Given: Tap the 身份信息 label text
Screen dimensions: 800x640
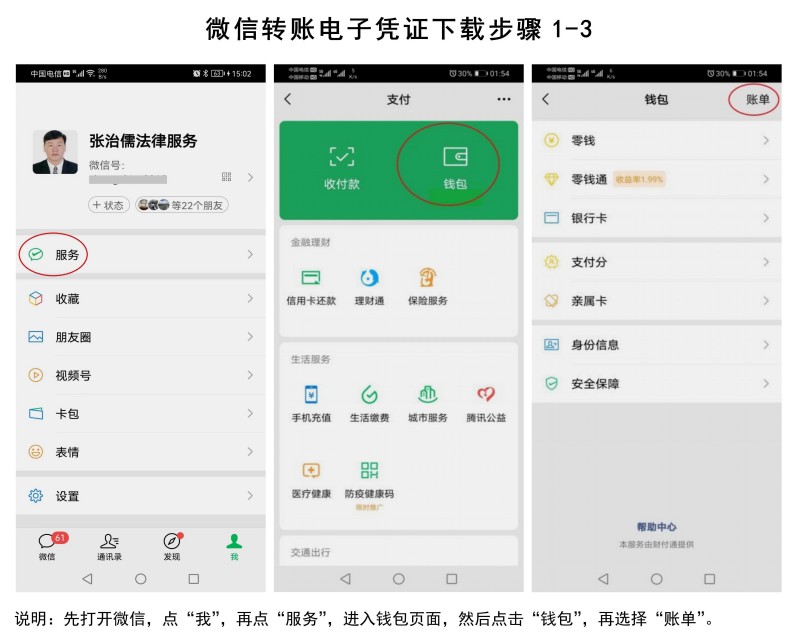Looking at the screenshot, I should [x=595, y=344].
